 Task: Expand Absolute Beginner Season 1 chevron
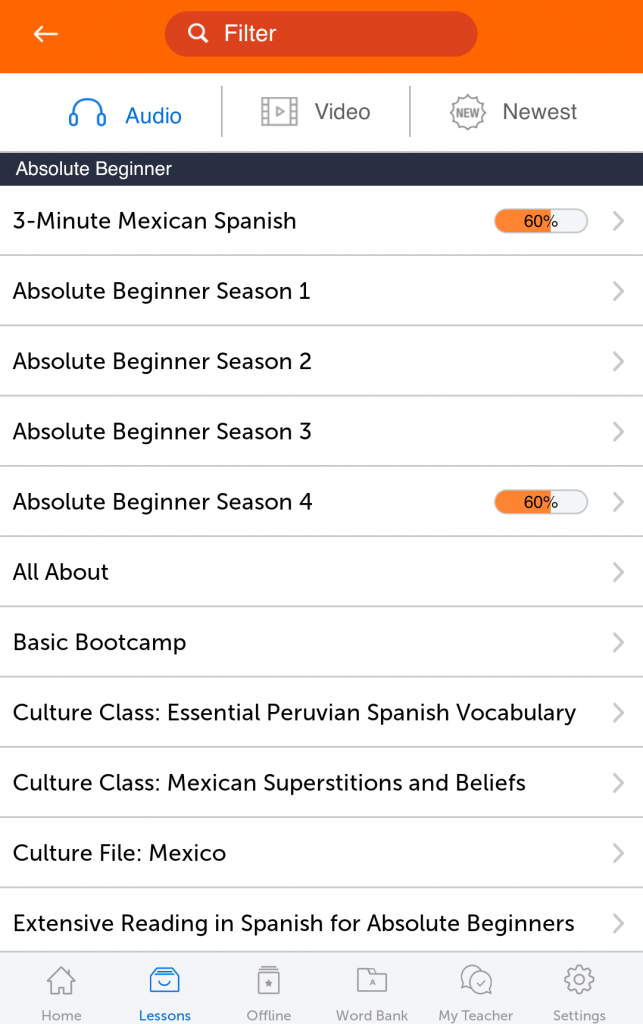click(618, 291)
